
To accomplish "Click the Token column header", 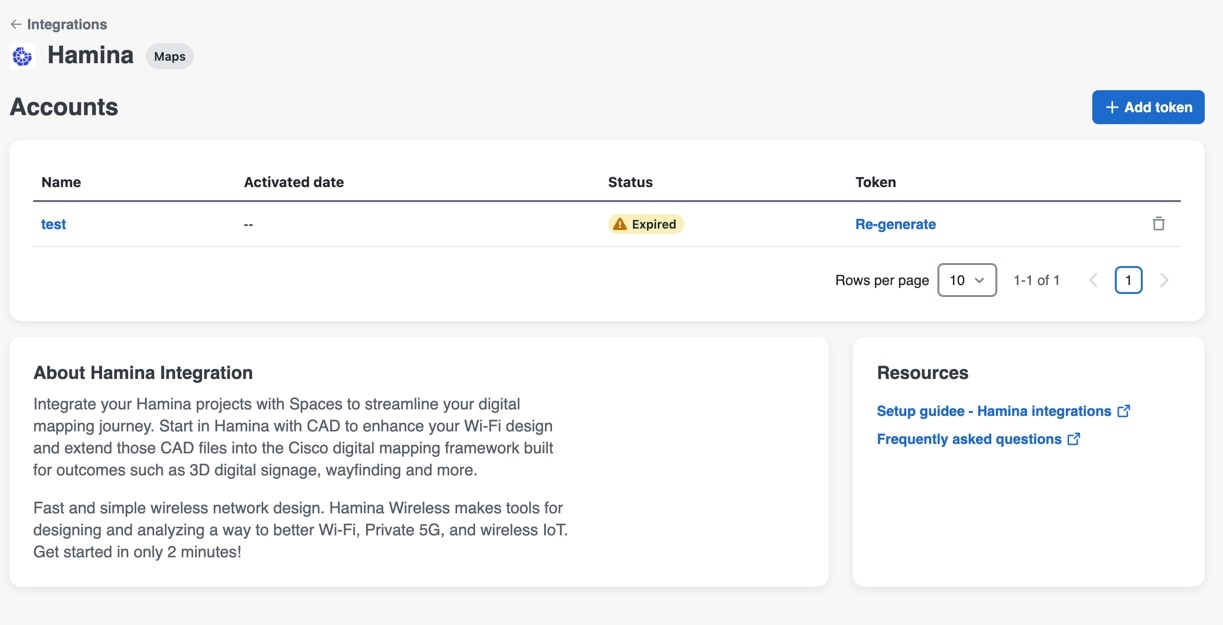I will click(x=876, y=182).
